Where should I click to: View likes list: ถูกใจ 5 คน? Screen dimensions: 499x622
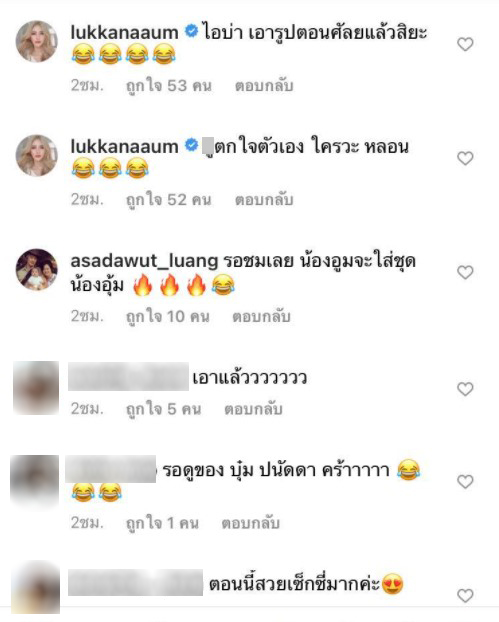[x=163, y=409]
